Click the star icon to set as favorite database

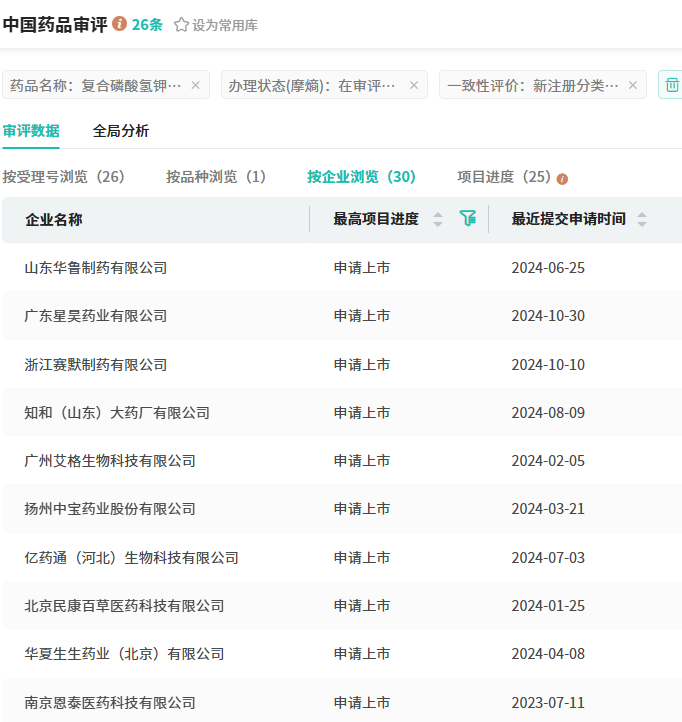click(x=181, y=25)
